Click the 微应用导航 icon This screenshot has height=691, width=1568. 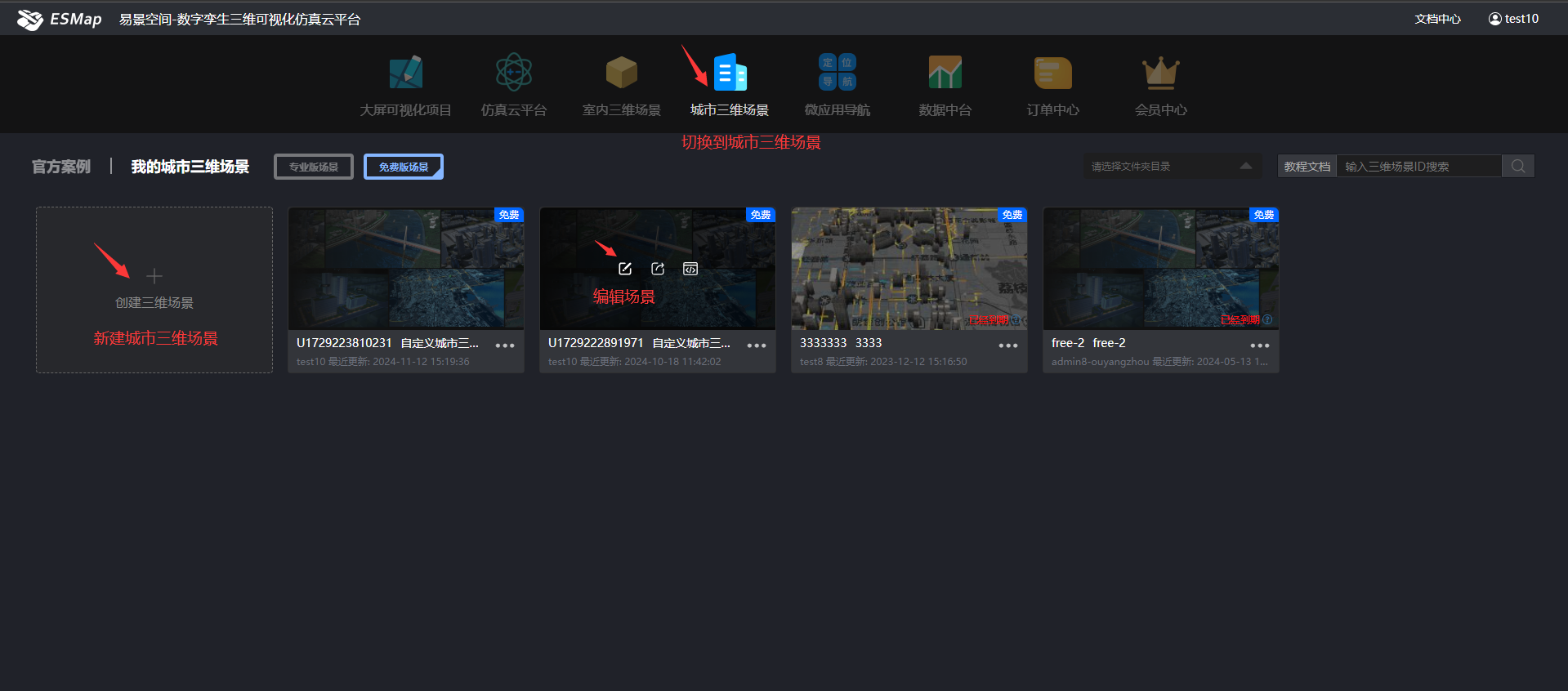click(837, 74)
